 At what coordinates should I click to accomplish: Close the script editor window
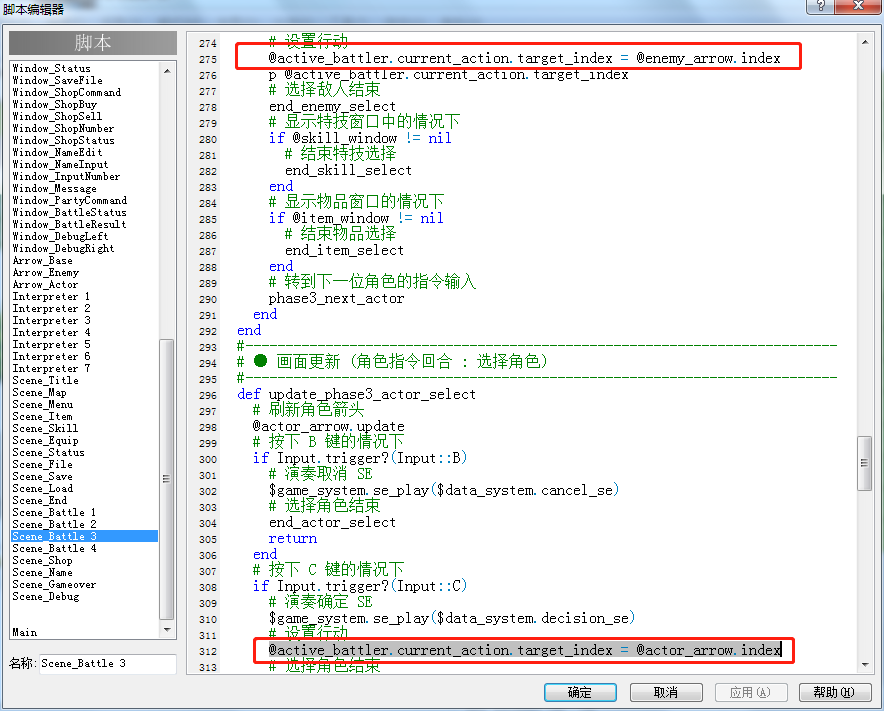click(x=858, y=6)
